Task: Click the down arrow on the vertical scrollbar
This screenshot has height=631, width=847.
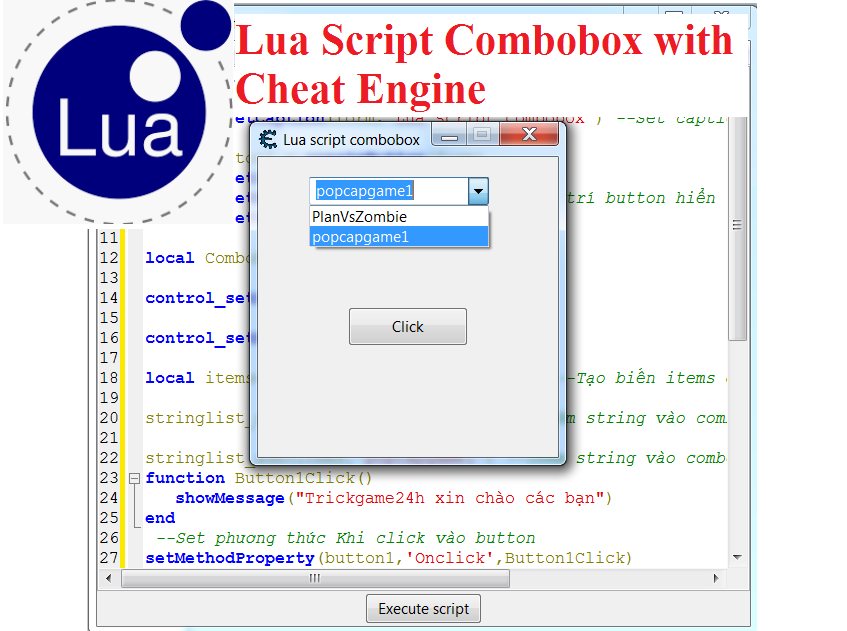Action: (x=738, y=557)
